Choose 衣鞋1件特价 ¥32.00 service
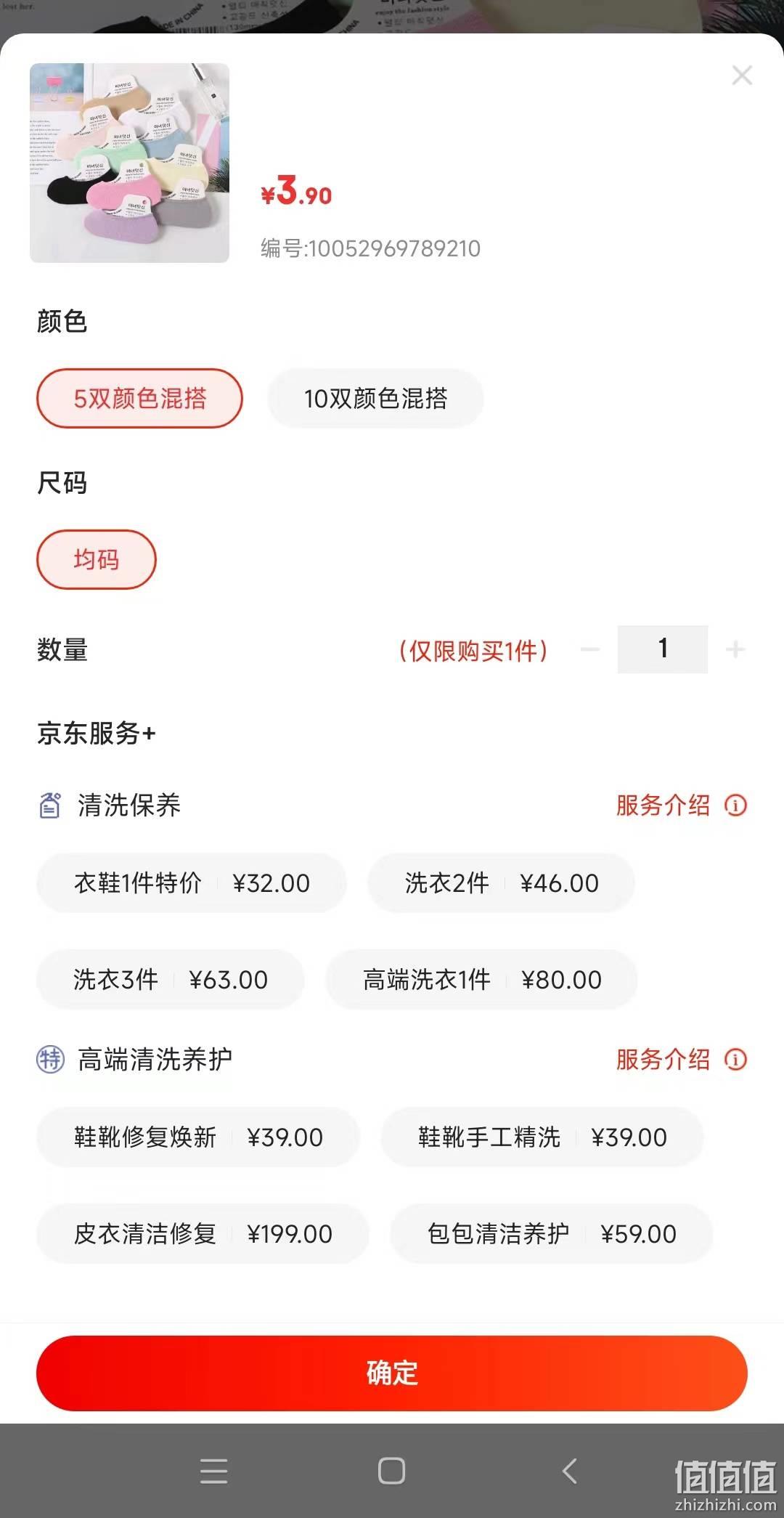 (x=192, y=883)
